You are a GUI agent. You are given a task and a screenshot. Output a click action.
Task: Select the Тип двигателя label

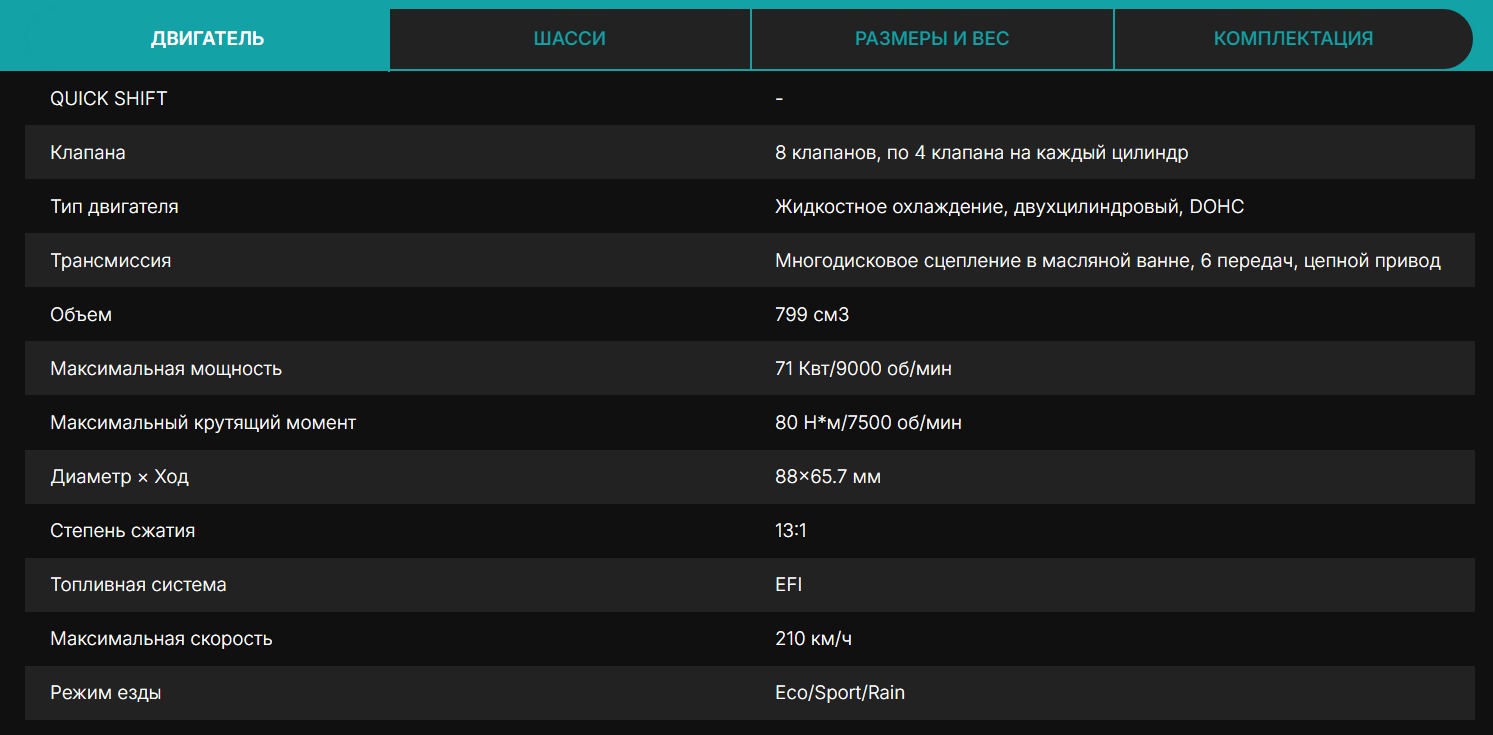click(x=114, y=207)
